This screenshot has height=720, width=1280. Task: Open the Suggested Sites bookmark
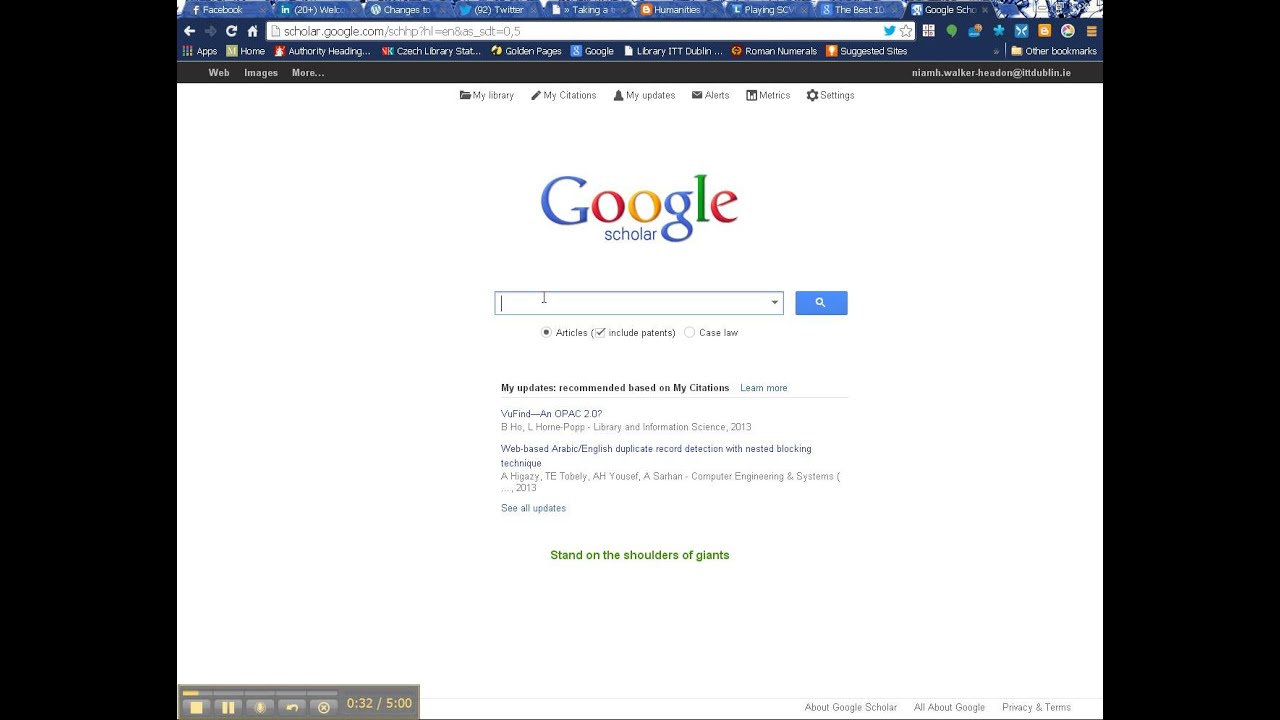[867, 51]
